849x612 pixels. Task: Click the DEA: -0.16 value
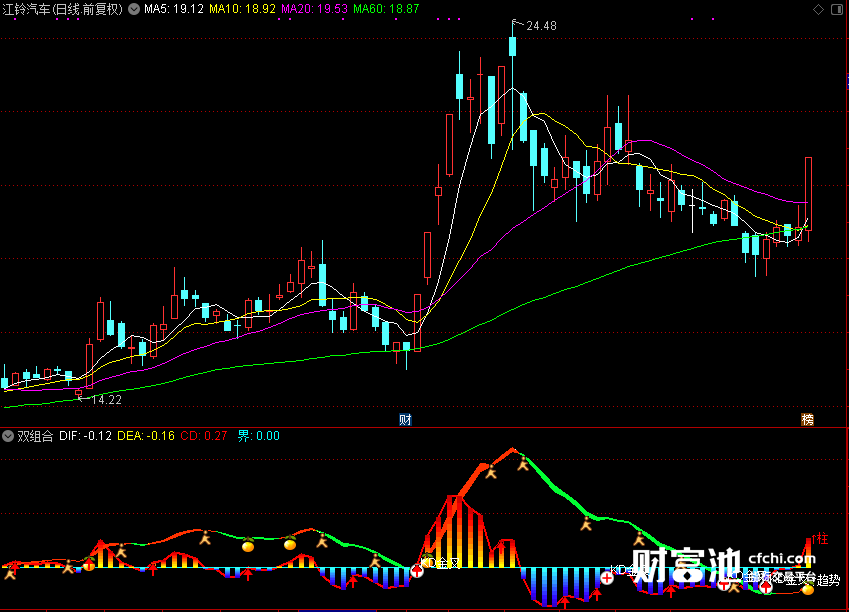[x=146, y=436]
